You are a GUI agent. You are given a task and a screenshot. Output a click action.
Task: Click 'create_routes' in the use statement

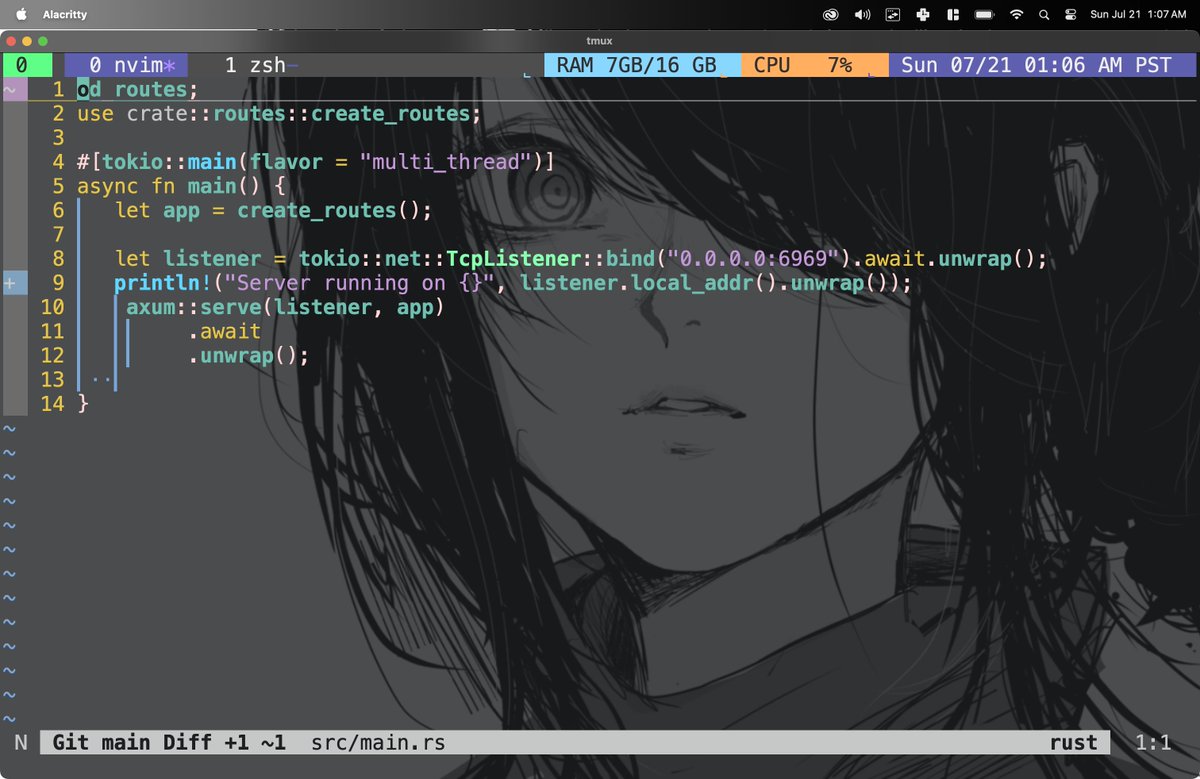click(390, 113)
